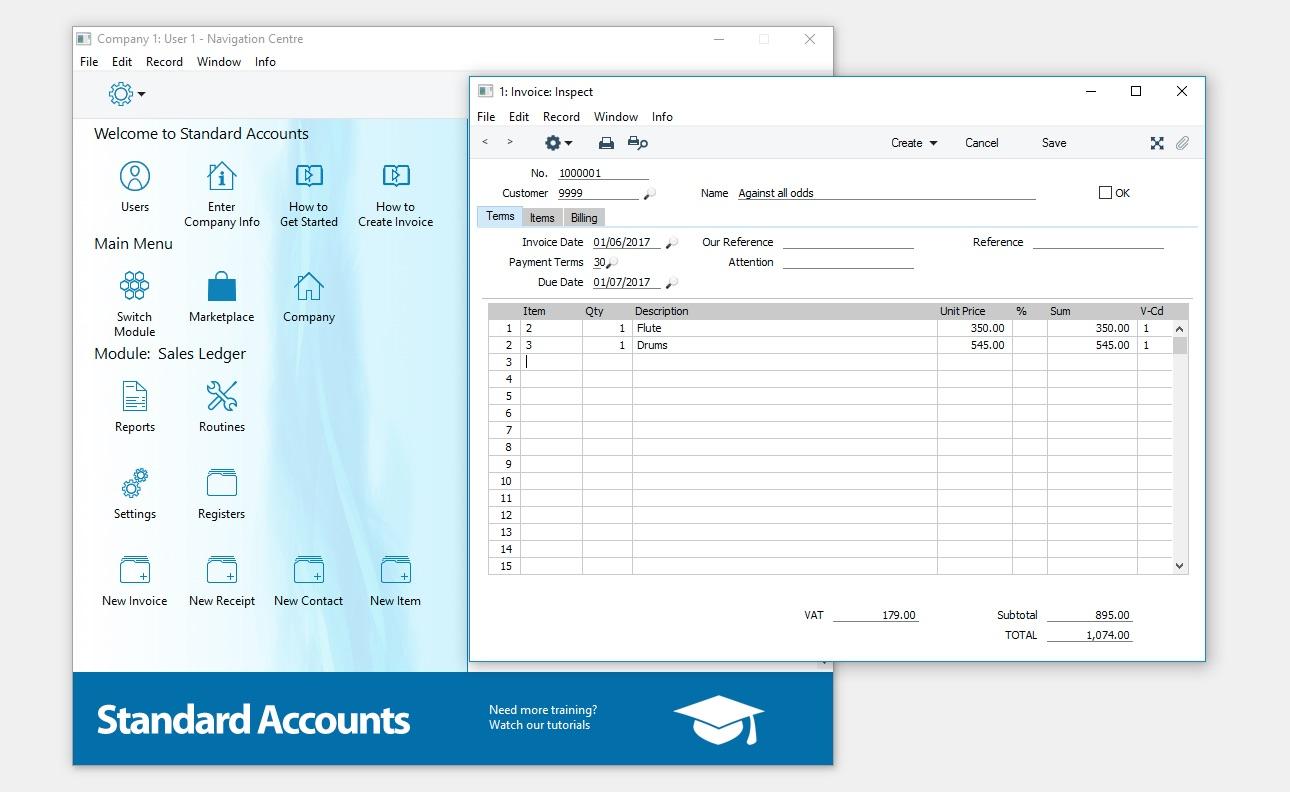Open the Edit menu in Navigation Centre
The width and height of the screenshot is (1290, 792).
point(122,62)
